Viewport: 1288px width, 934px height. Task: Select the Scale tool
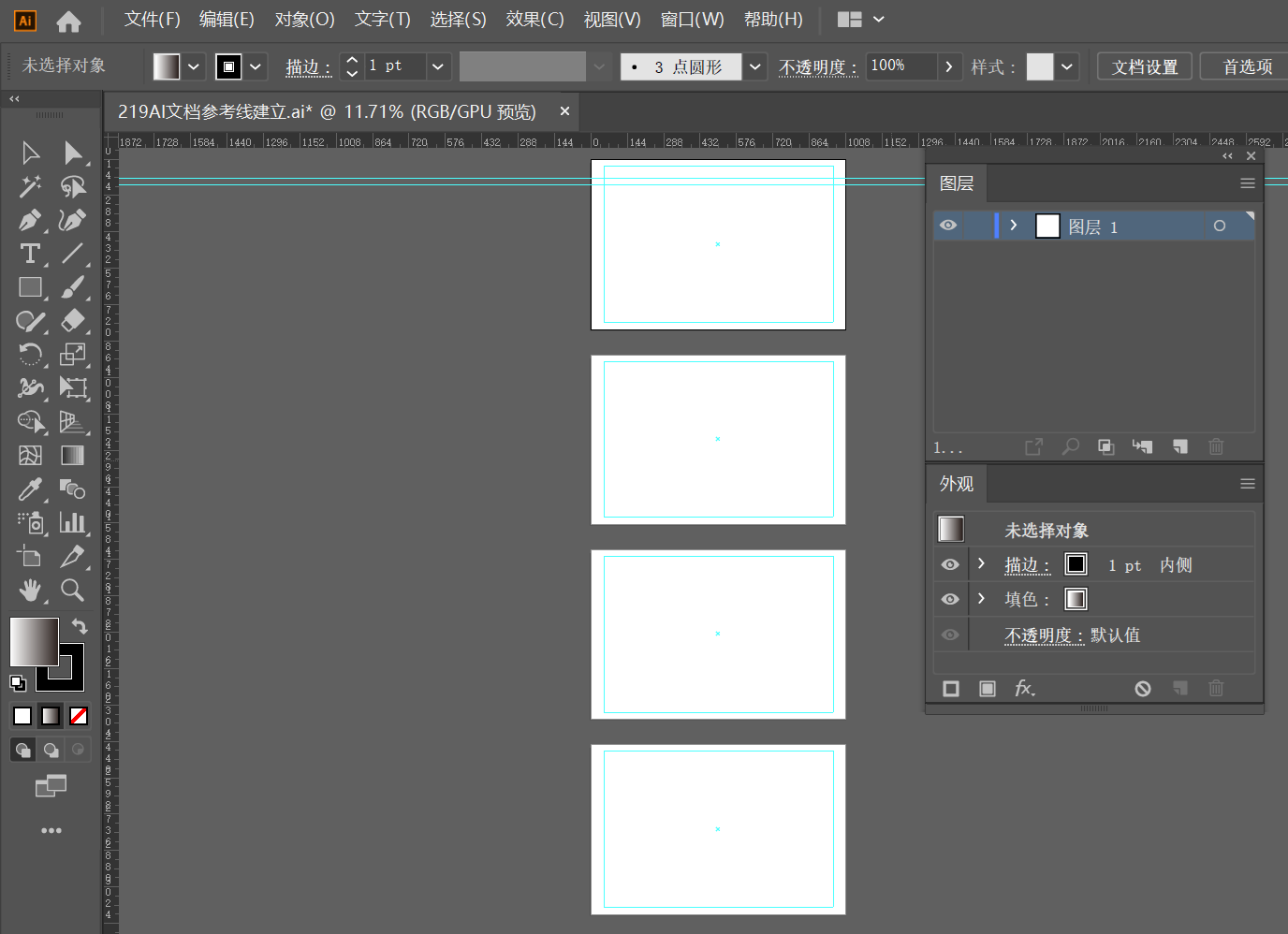pyautogui.click(x=72, y=355)
